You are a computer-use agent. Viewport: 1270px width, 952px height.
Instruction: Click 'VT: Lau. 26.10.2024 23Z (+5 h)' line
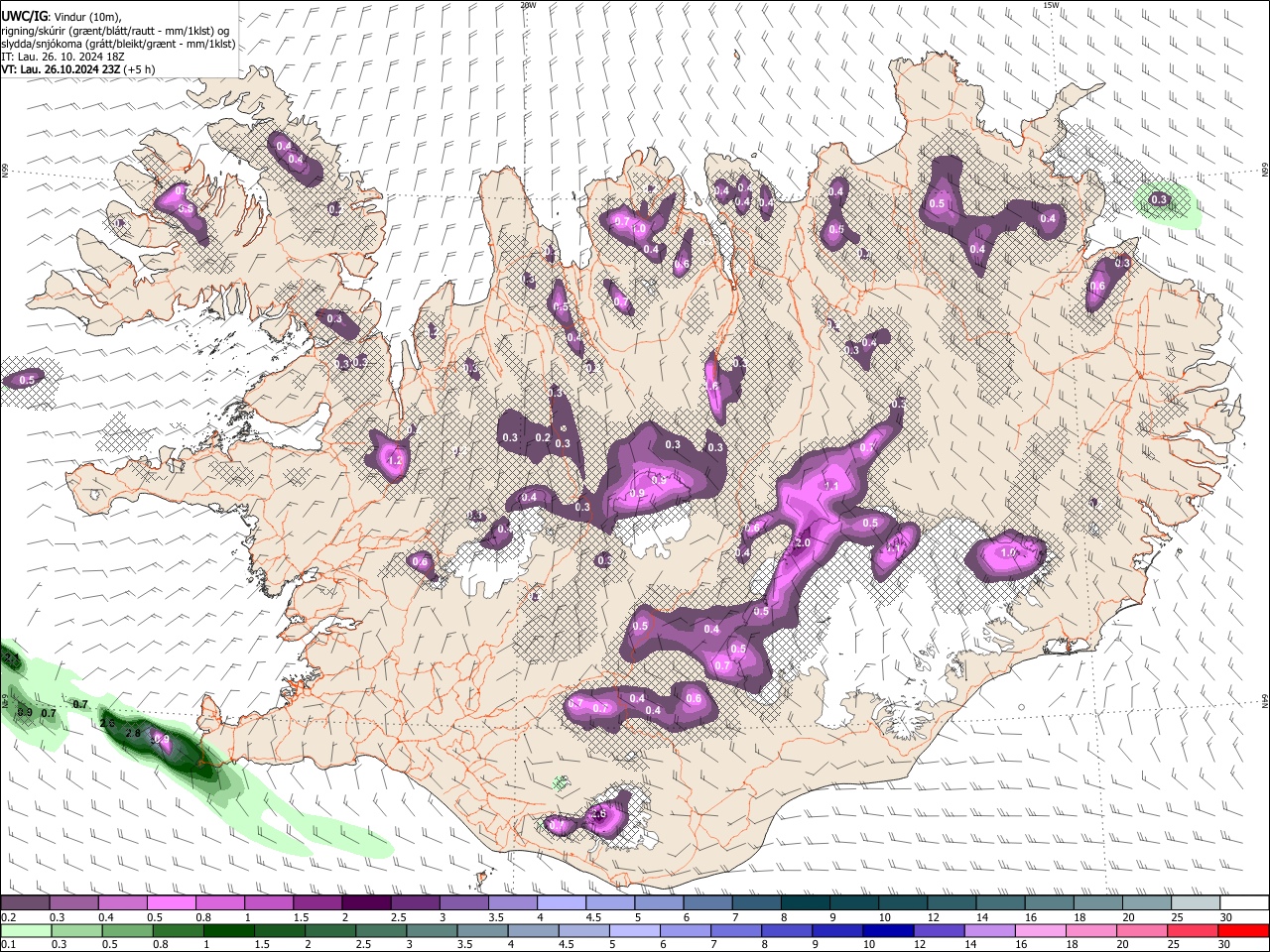pyautogui.click(x=76, y=69)
